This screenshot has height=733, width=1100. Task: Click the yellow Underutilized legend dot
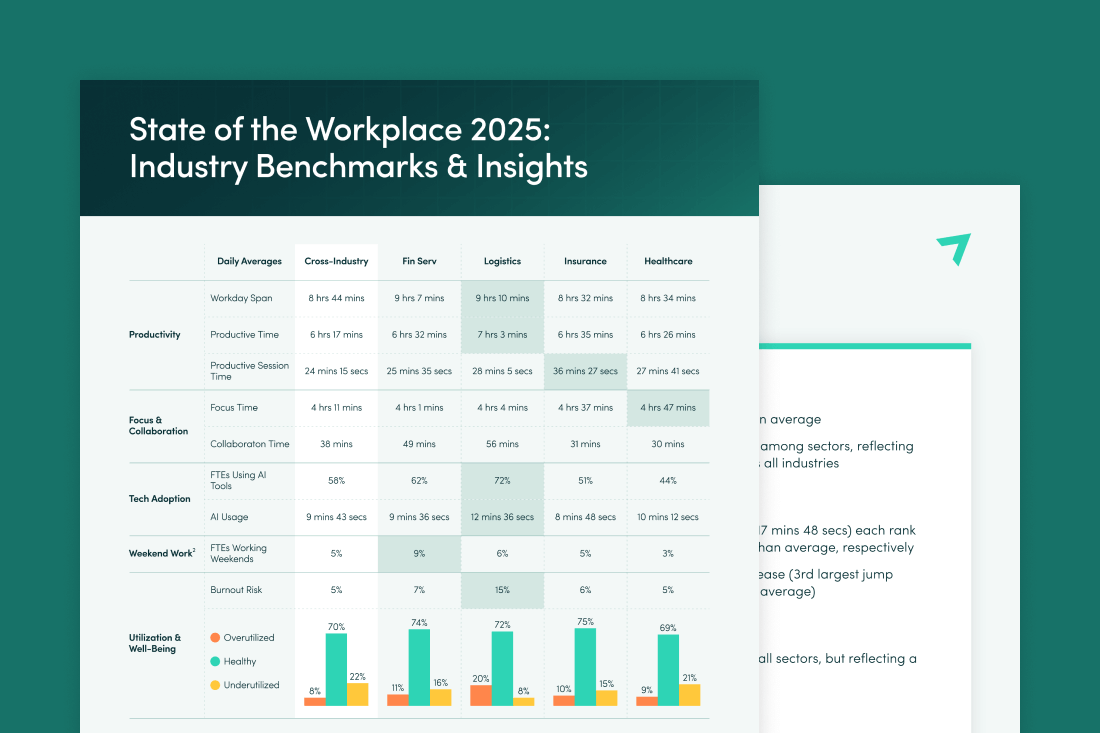(215, 685)
